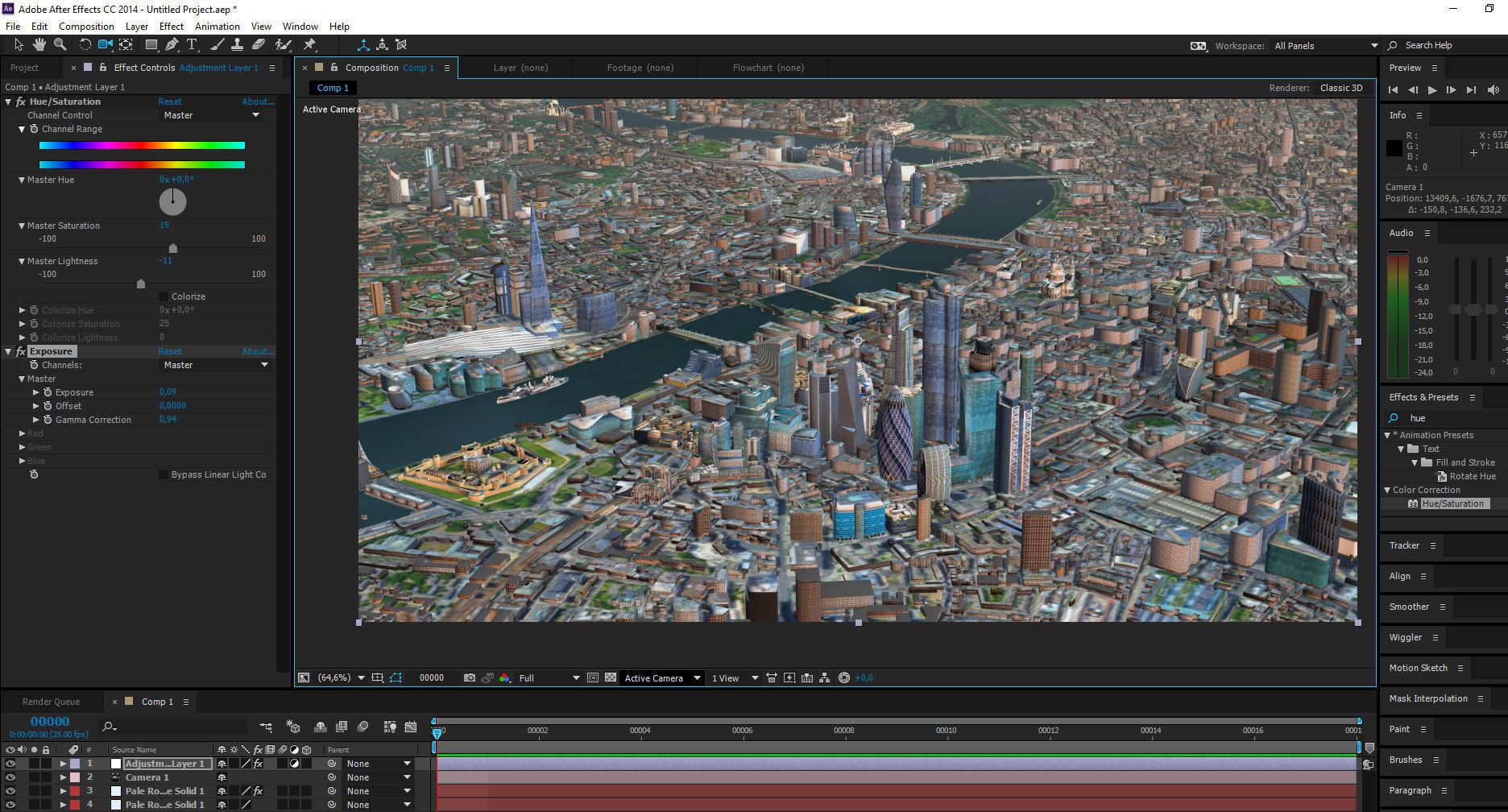
Task: Open the Animation menu
Action: pyautogui.click(x=217, y=26)
